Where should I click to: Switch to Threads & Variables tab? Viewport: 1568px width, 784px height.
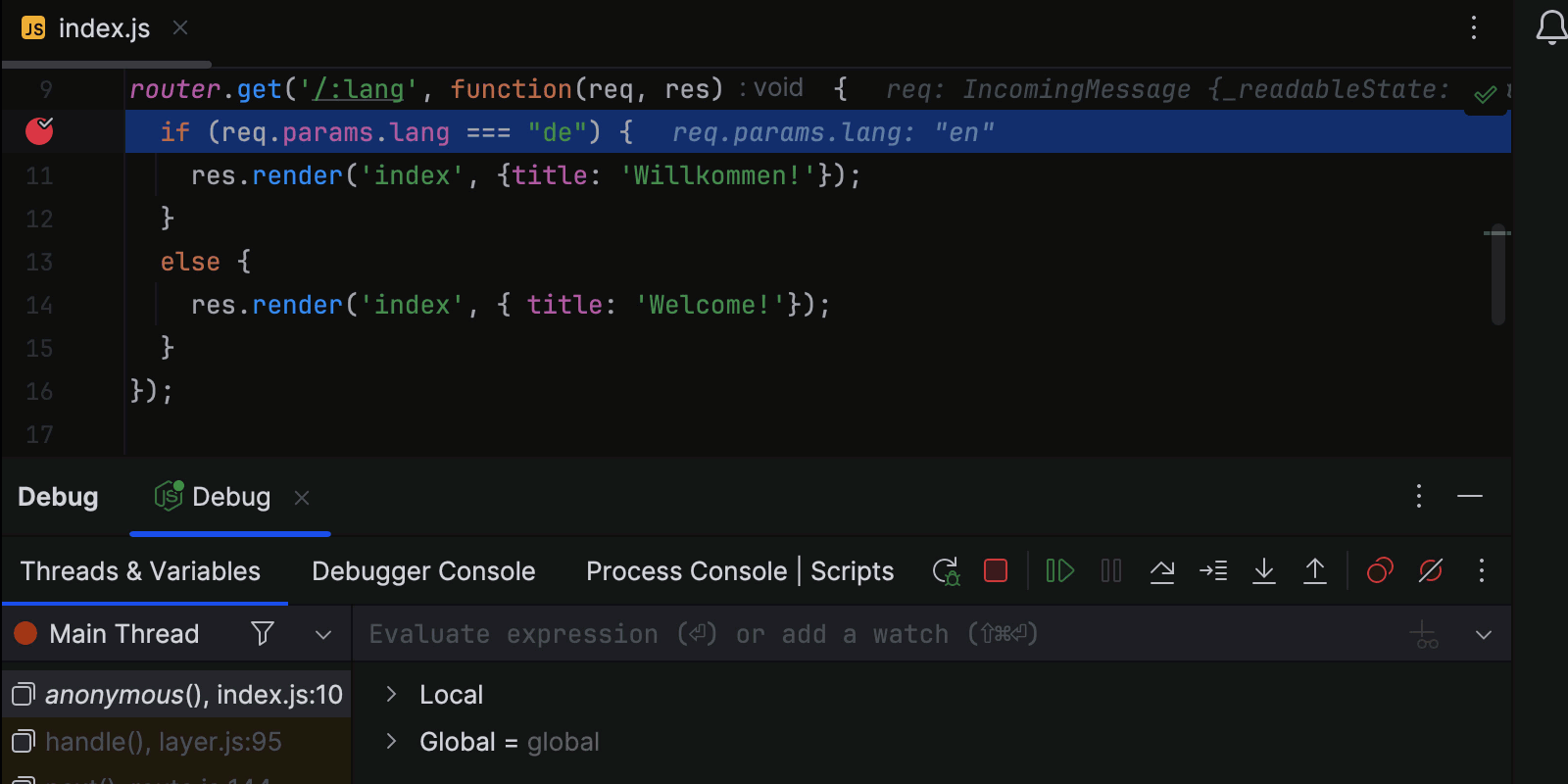point(141,571)
